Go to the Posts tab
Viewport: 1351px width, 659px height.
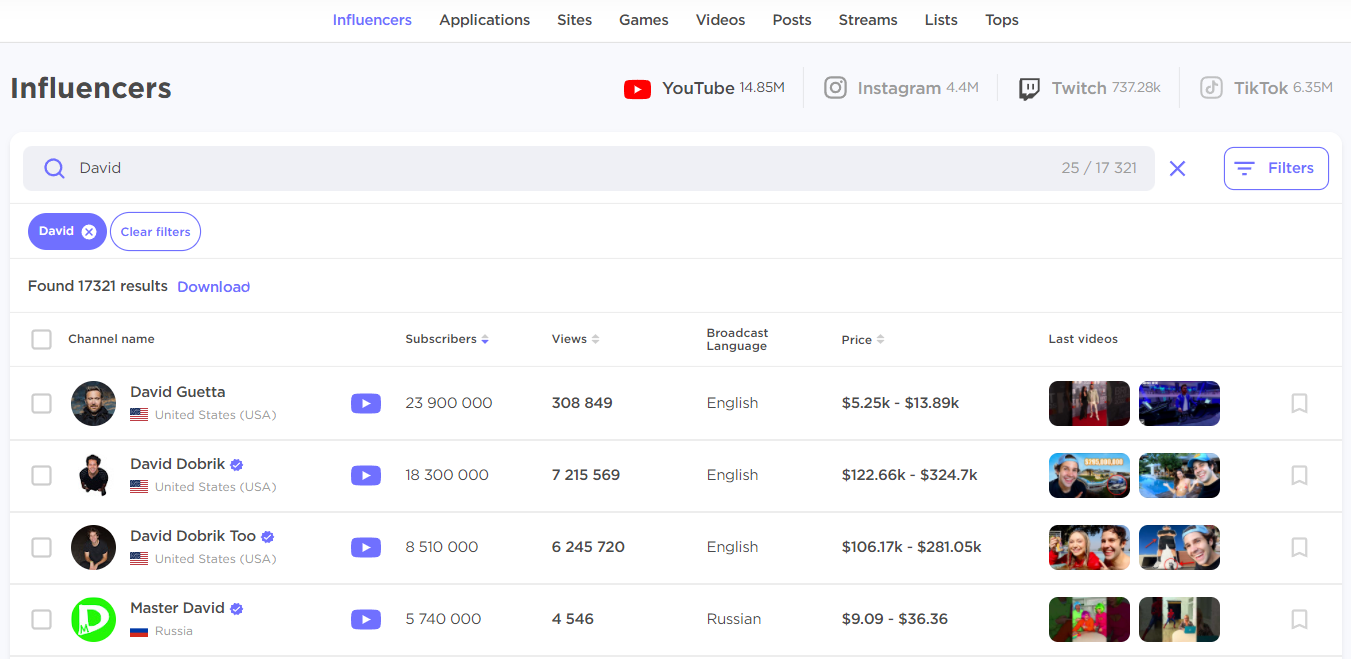click(x=792, y=20)
